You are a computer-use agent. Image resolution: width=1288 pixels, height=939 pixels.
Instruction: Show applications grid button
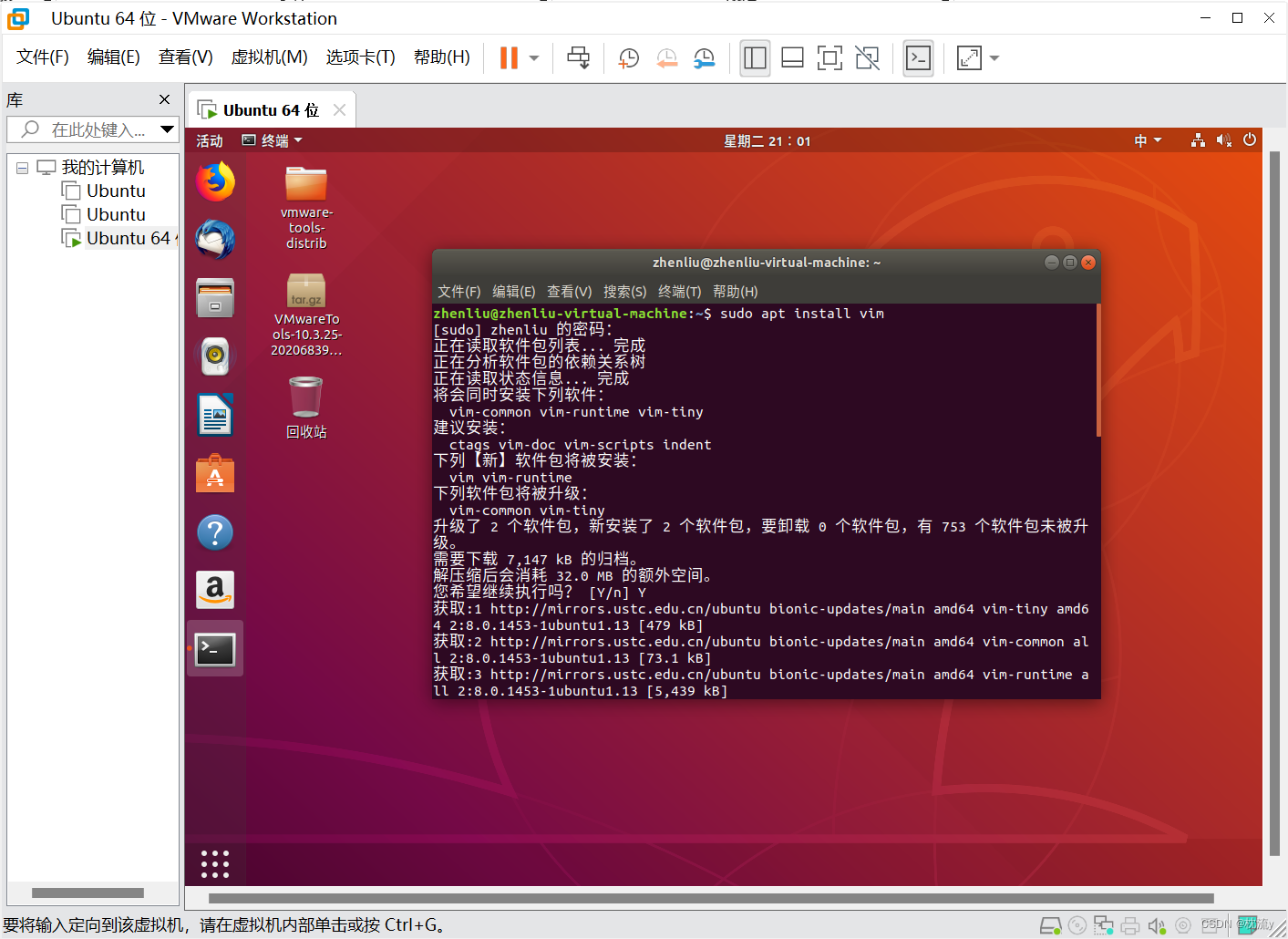(215, 864)
